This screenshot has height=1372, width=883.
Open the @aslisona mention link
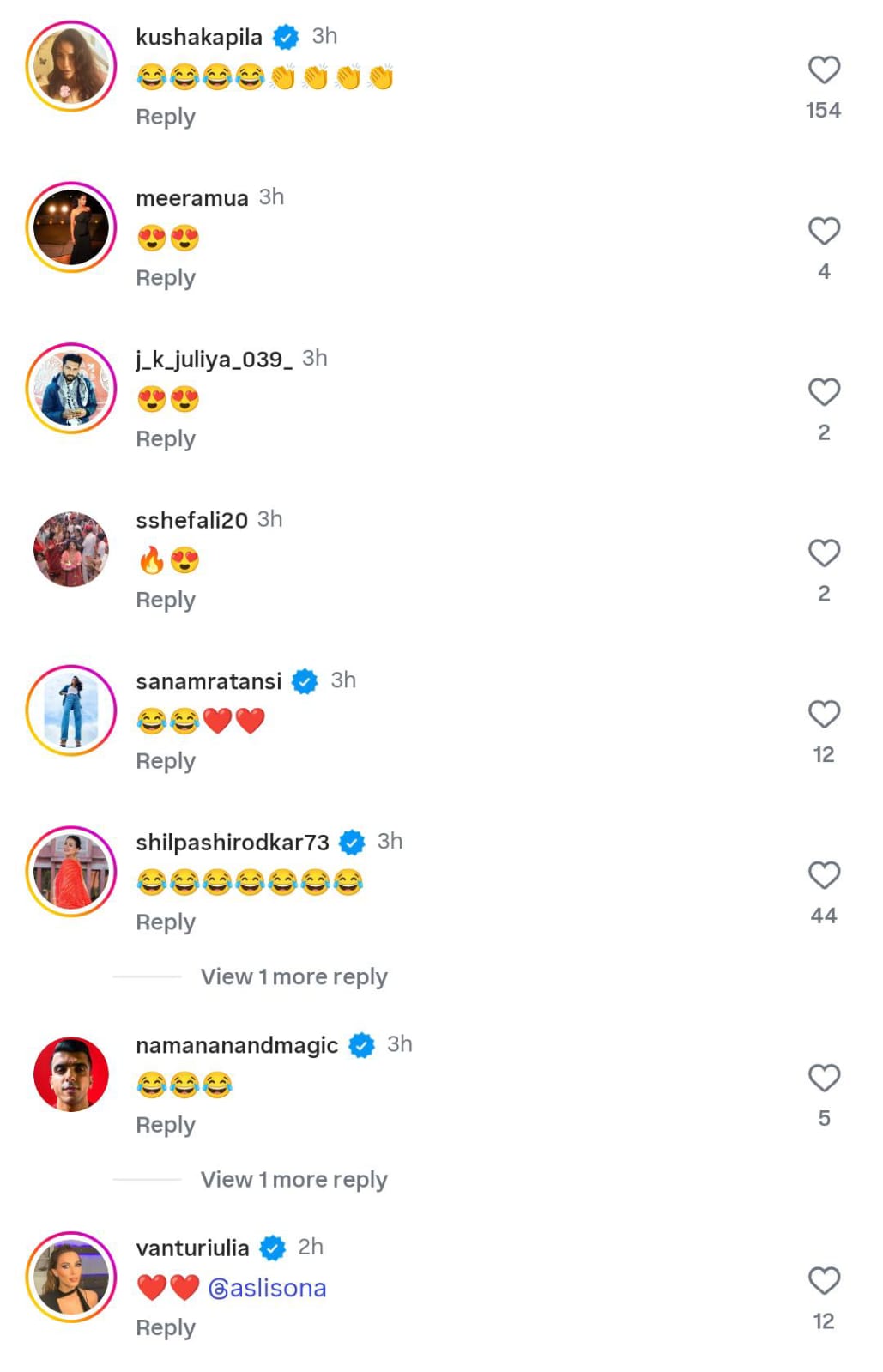point(267,1288)
